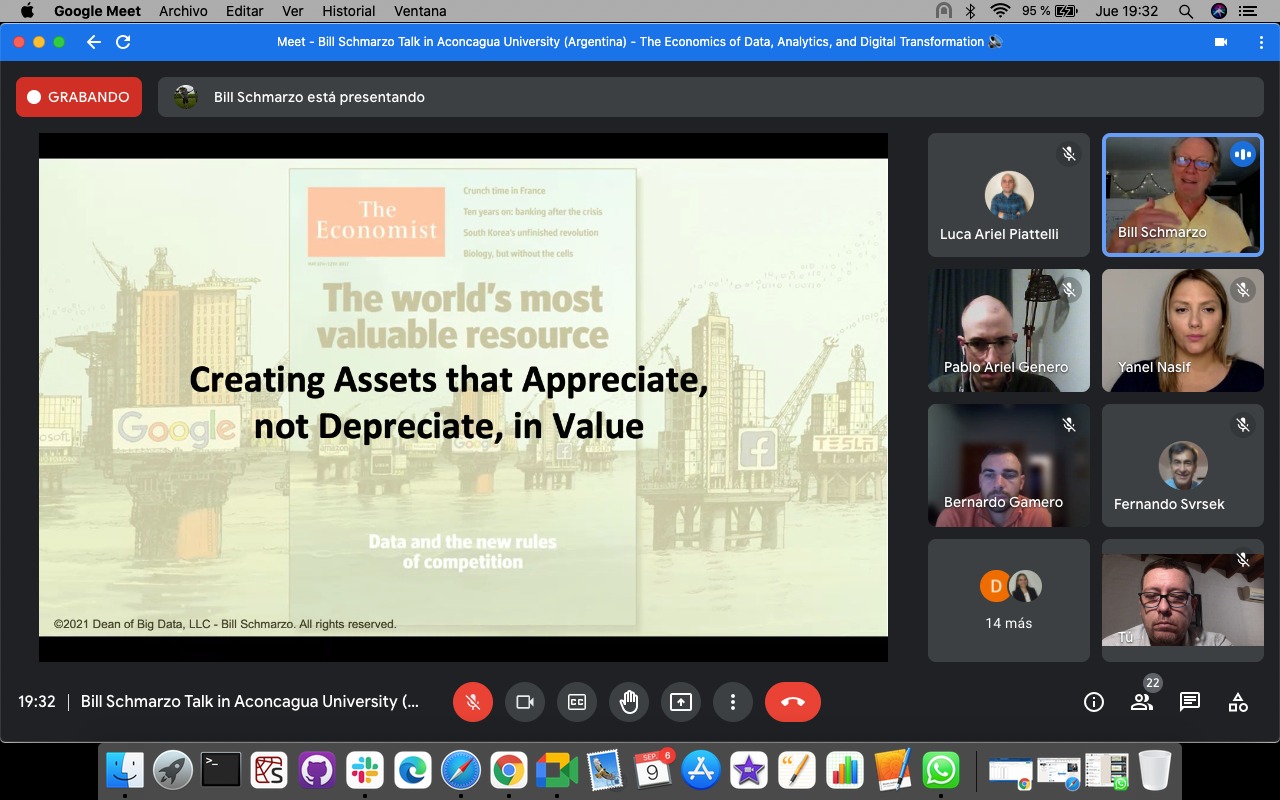Switch to Google Meet in the Dock
1280x800 pixels.
click(557, 770)
